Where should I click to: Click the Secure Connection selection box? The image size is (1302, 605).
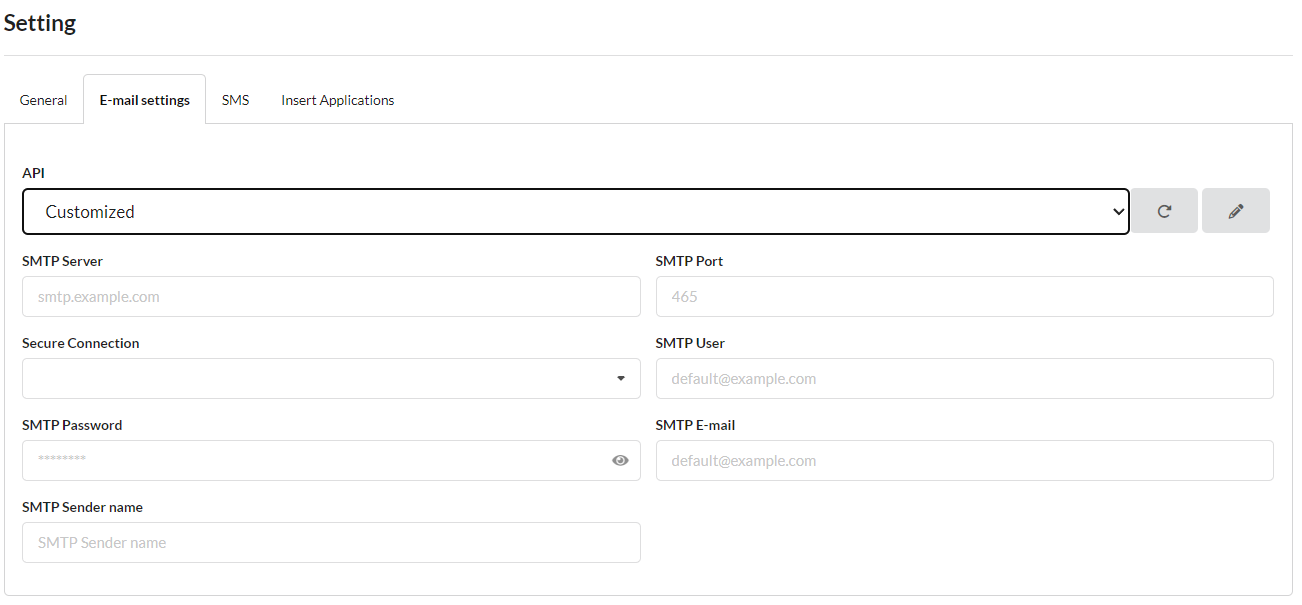pos(330,378)
